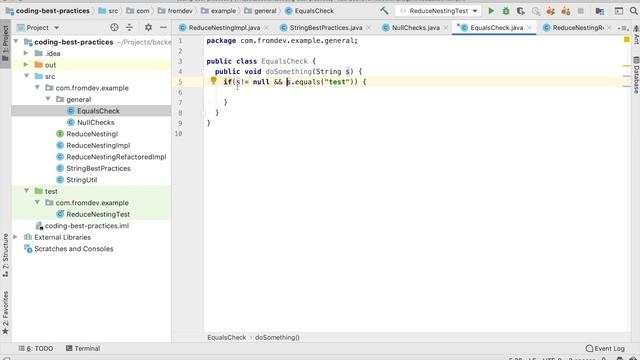Collapse the test folder

26,191
